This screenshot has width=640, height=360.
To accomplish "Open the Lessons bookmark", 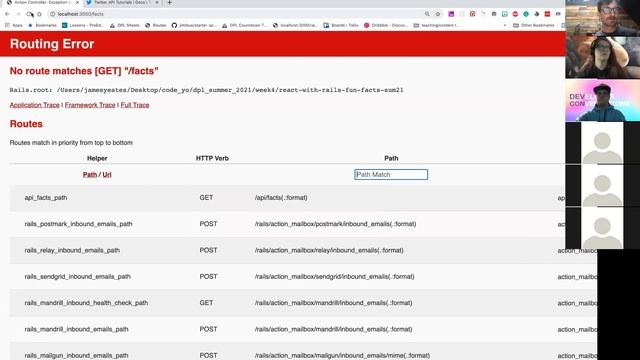I will click(x=83, y=25).
